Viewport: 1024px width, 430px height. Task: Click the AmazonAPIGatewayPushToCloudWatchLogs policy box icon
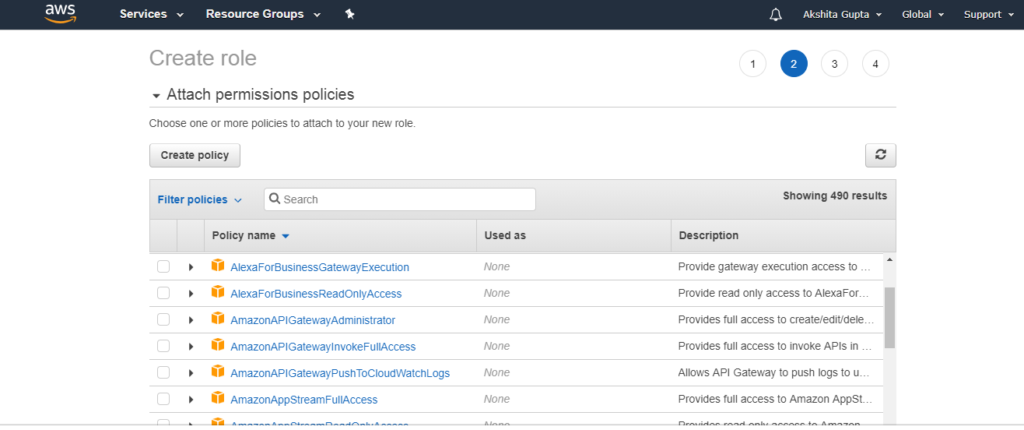pos(218,372)
